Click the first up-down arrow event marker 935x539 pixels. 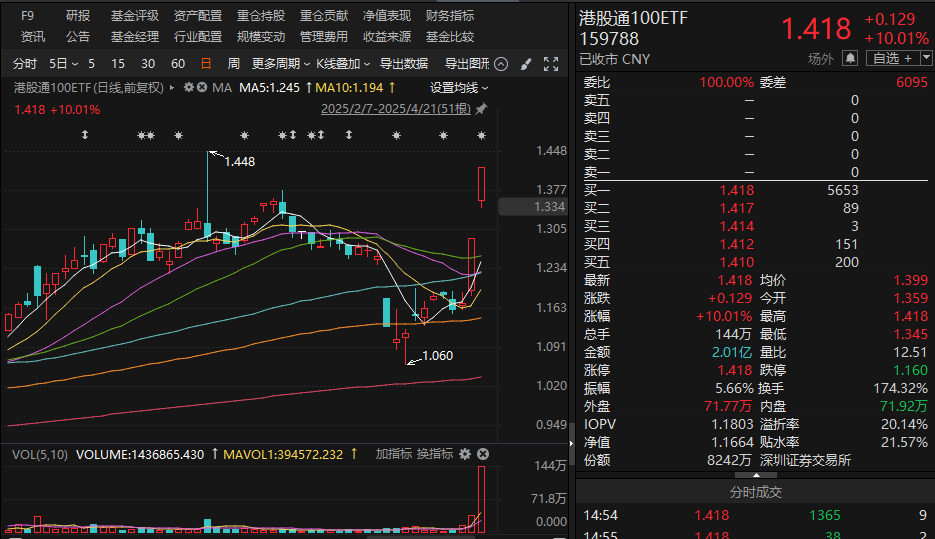(85, 135)
